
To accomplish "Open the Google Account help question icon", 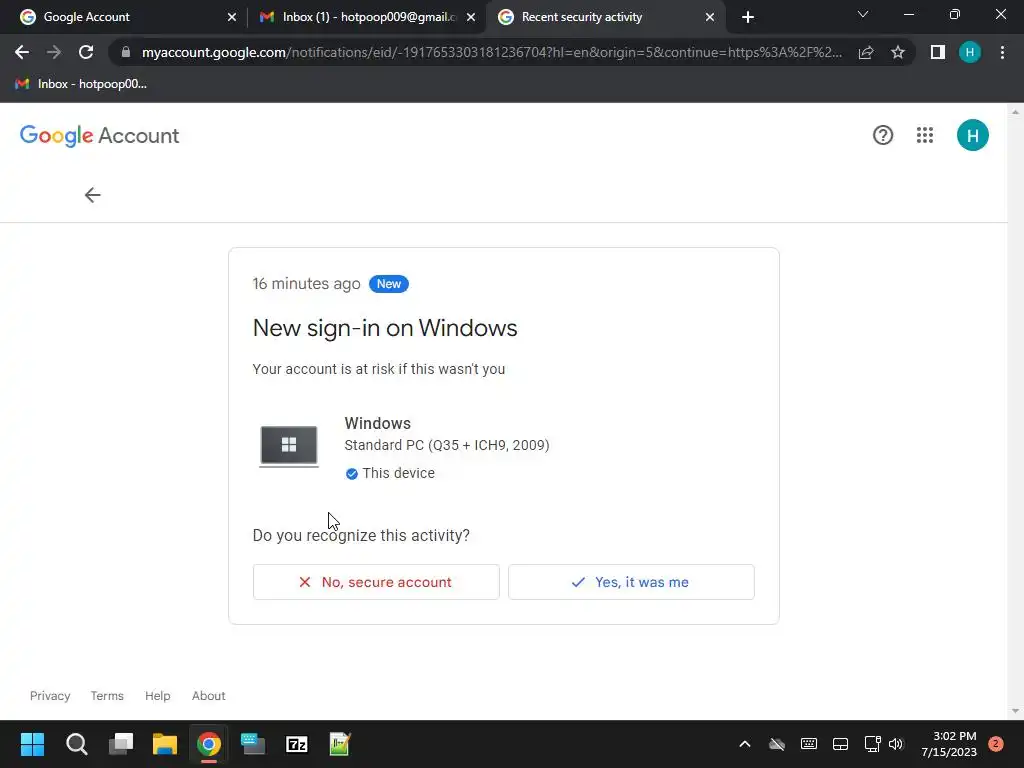I will (x=883, y=135).
